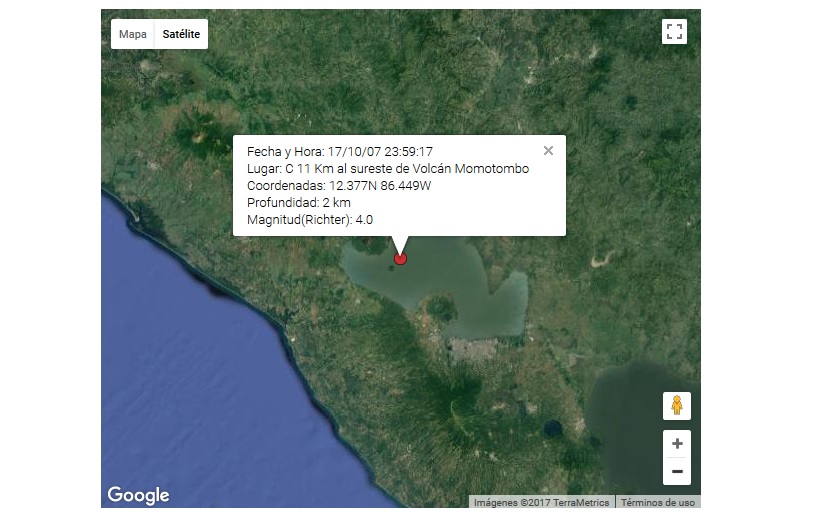Click the Google logo on map
The width and height of the screenshot is (825, 516).
tap(138, 495)
